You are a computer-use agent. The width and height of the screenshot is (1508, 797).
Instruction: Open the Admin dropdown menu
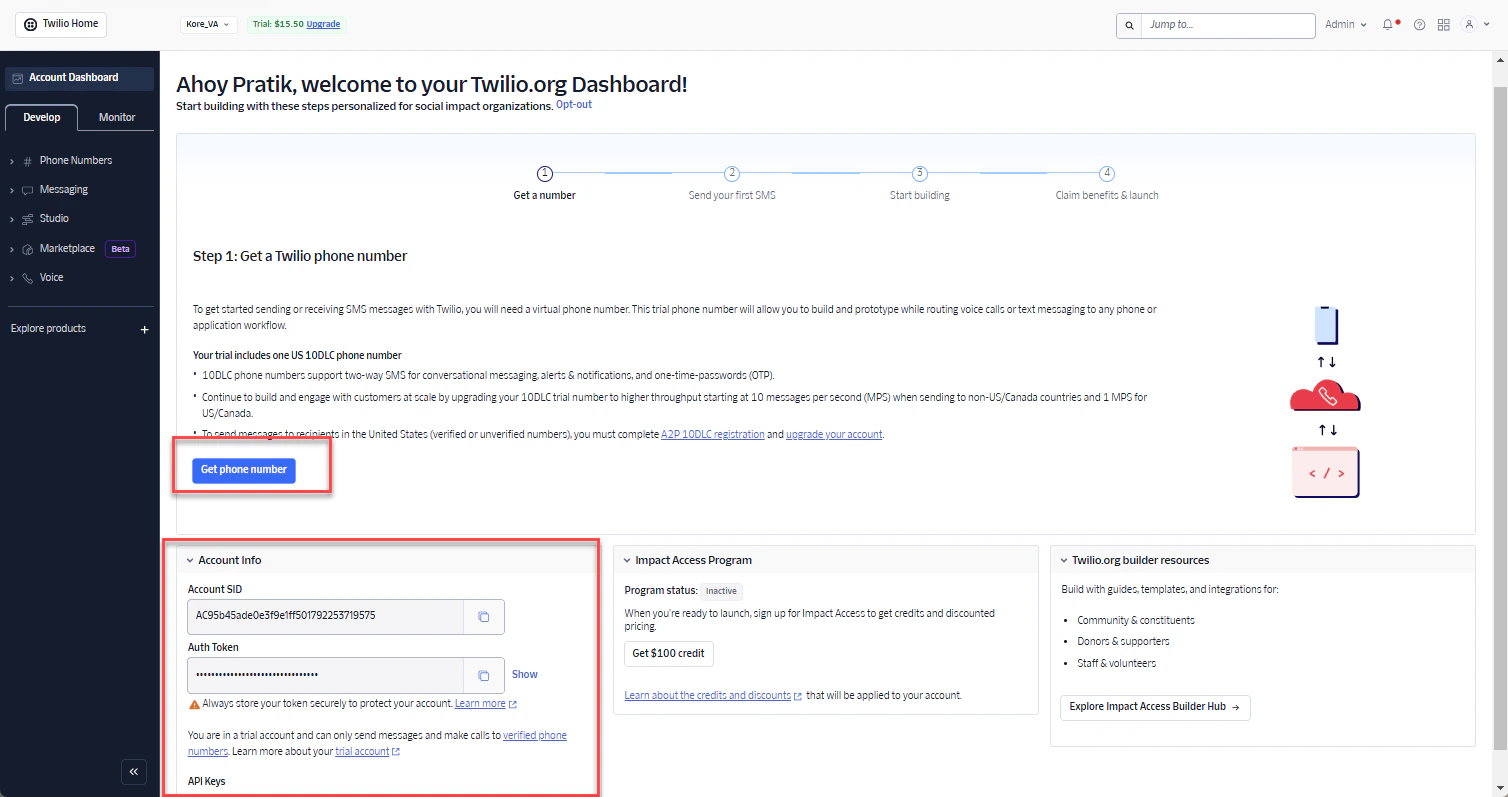1345,25
